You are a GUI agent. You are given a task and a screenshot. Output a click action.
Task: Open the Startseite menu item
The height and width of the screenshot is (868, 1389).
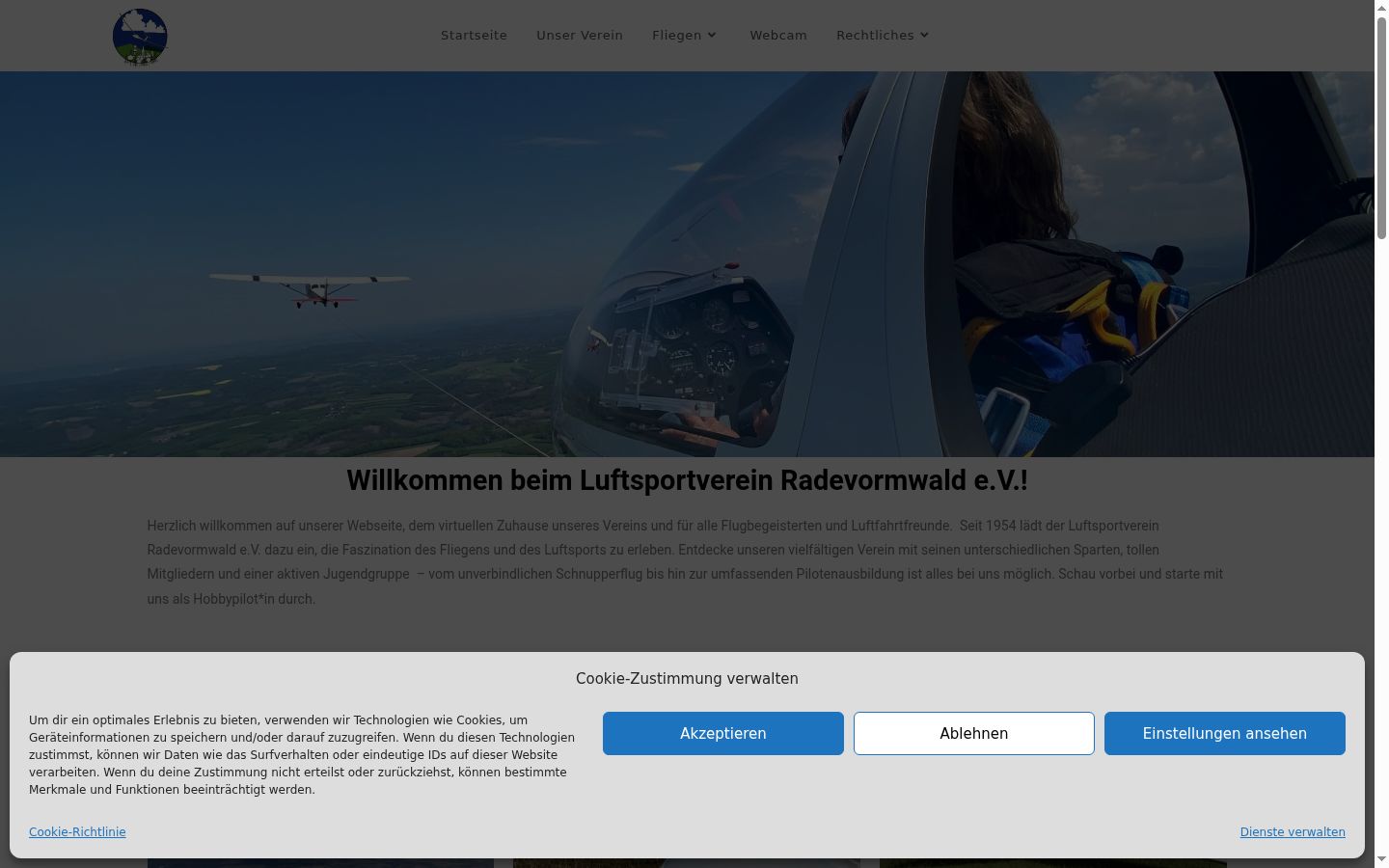[x=474, y=36]
